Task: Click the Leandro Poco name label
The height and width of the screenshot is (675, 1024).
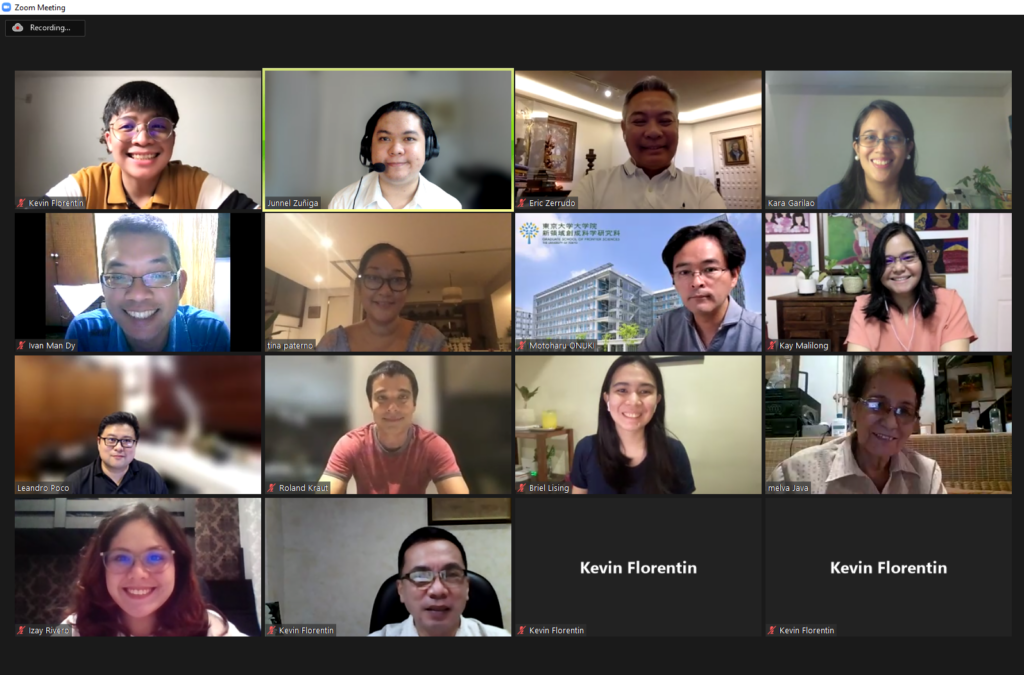Action: click(x=42, y=488)
